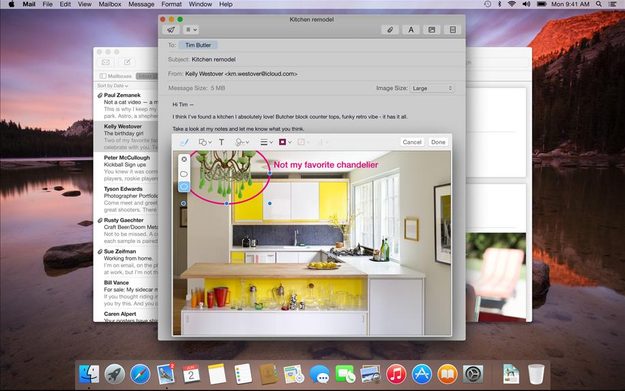625x391 pixels.
Task: Open FaceTime from the Dock
Action: click(345, 374)
